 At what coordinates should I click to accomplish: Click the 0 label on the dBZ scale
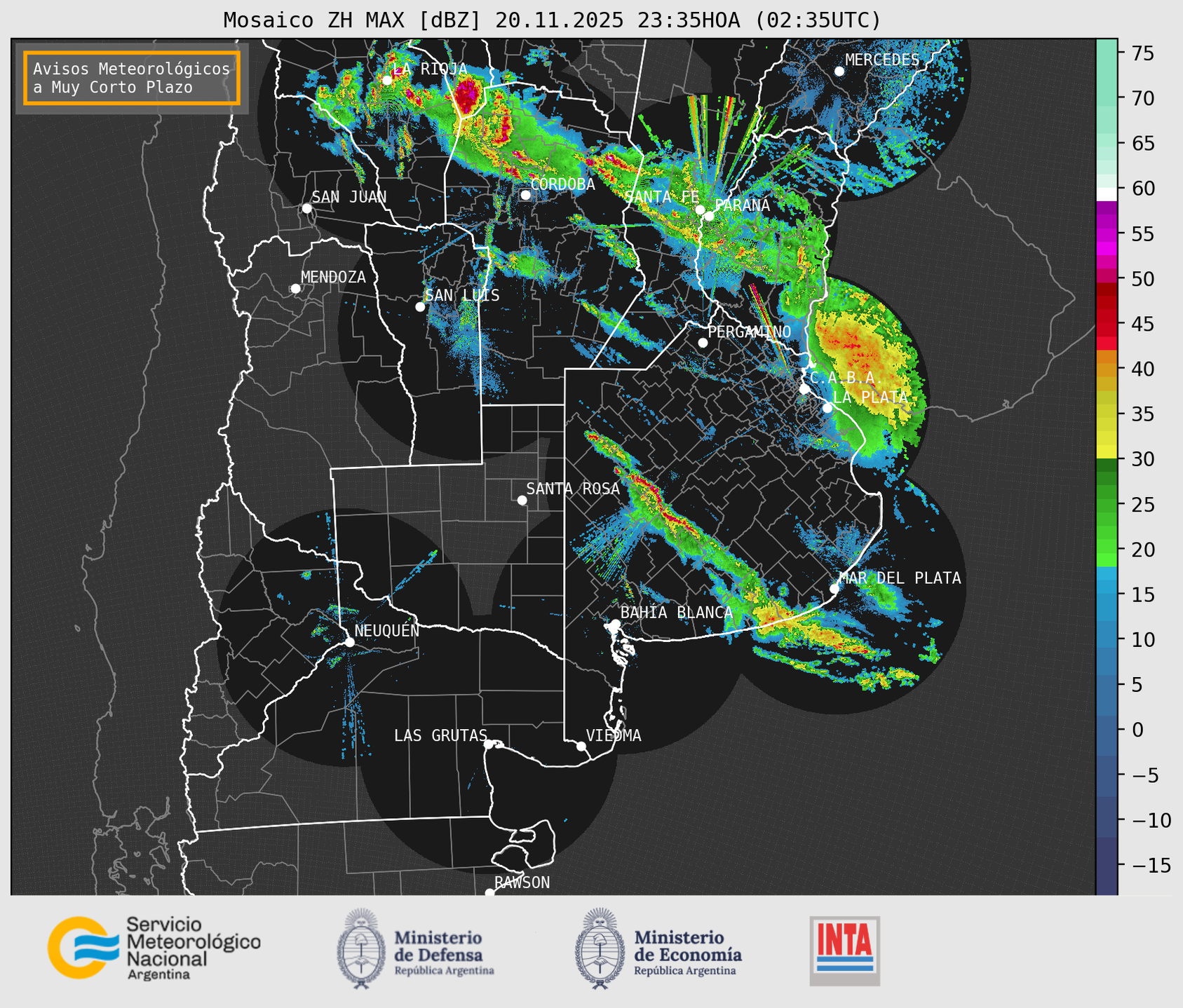tap(1137, 730)
